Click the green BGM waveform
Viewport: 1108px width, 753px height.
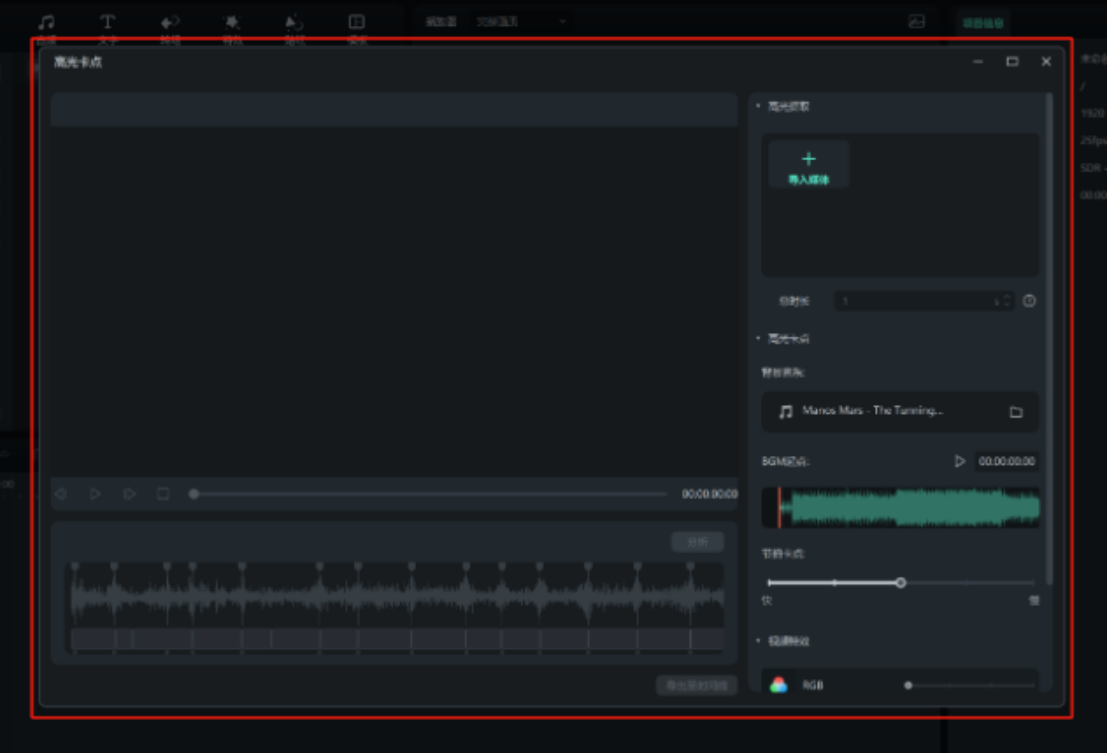click(x=910, y=508)
